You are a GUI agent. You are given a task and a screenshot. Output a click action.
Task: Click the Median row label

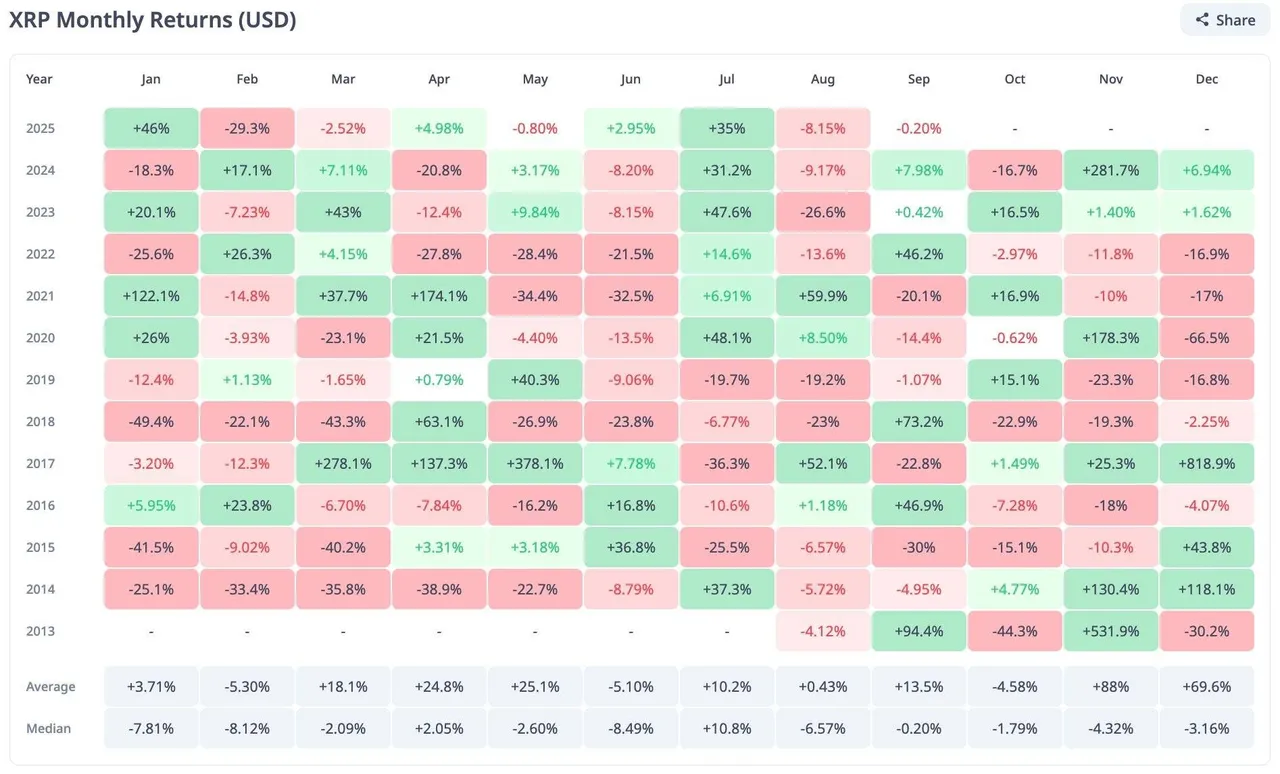48,729
